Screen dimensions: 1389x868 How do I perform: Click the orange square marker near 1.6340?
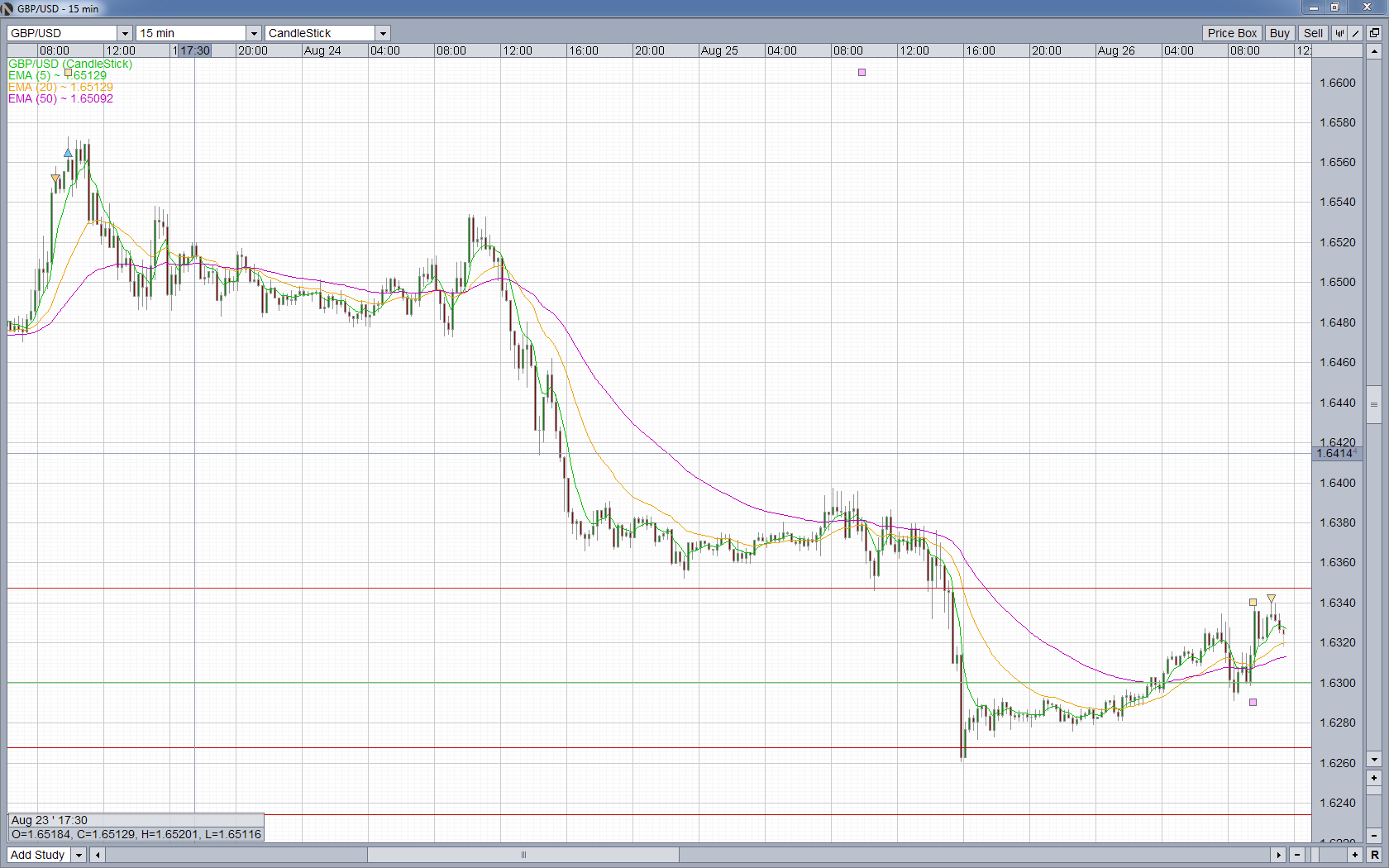(x=1253, y=603)
